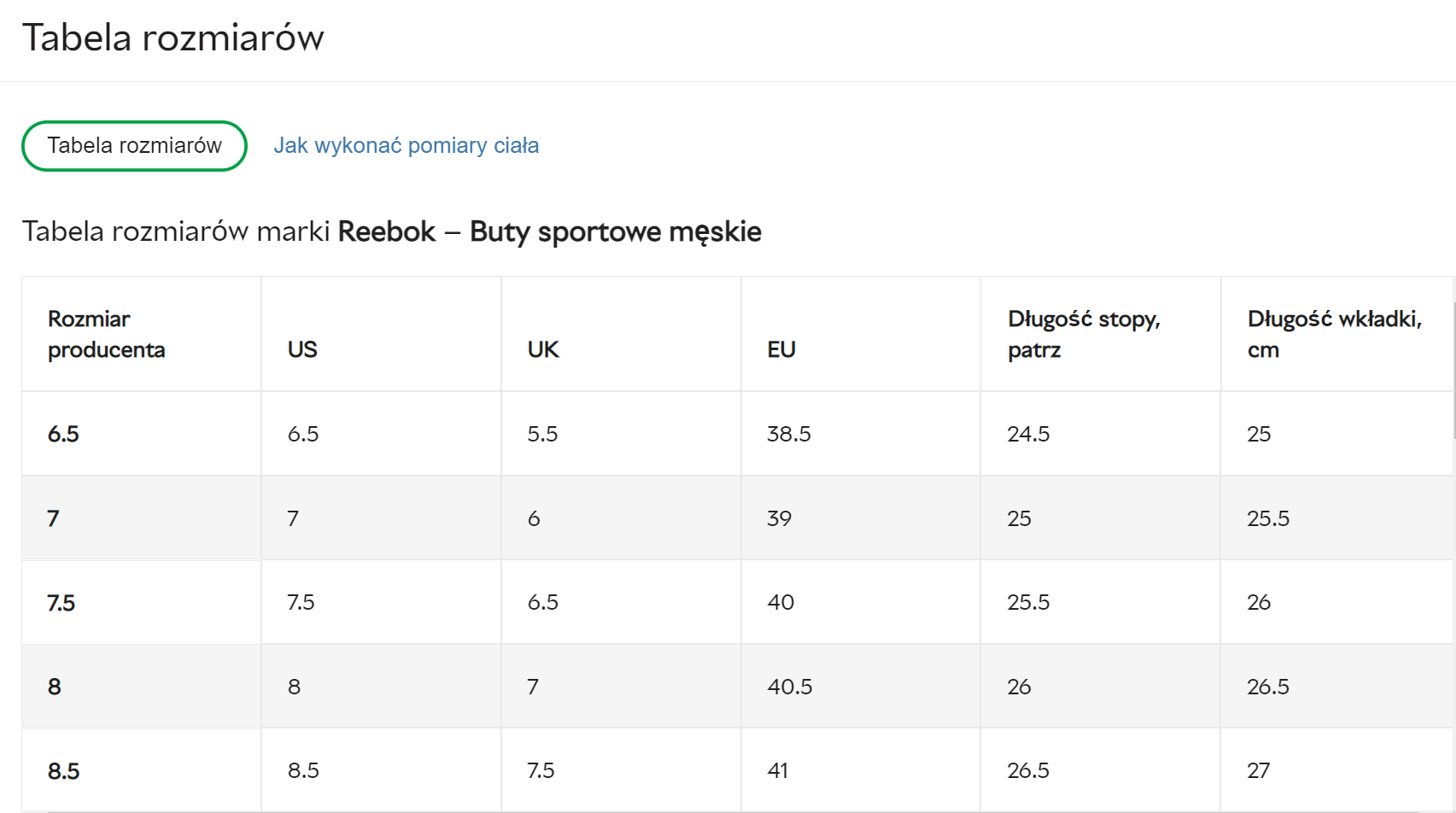Click the table's vertical scrollbar
This screenshot has height=813, width=1456.
pyautogui.click(x=1453, y=359)
